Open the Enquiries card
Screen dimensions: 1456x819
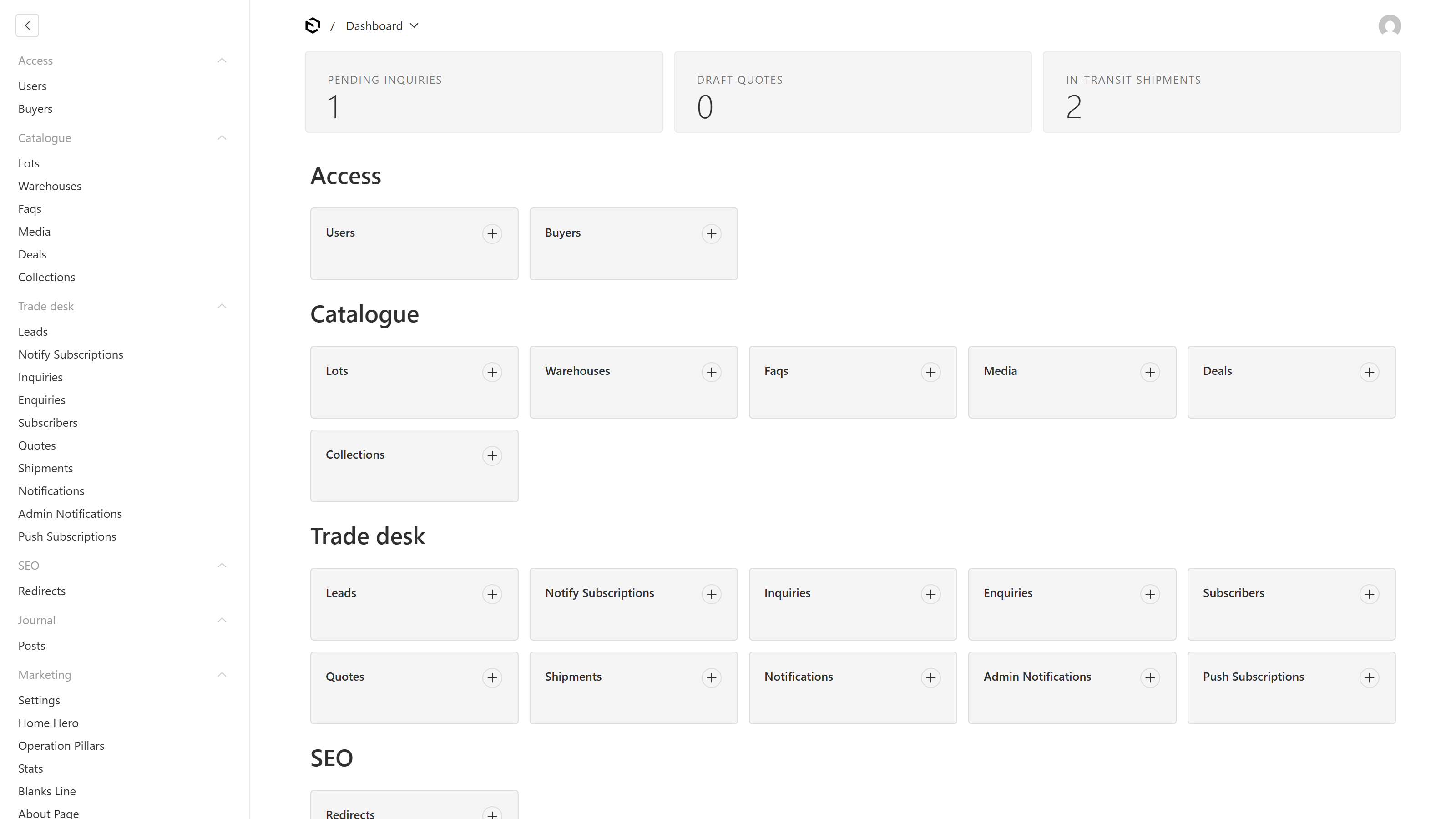pyautogui.click(x=1072, y=604)
